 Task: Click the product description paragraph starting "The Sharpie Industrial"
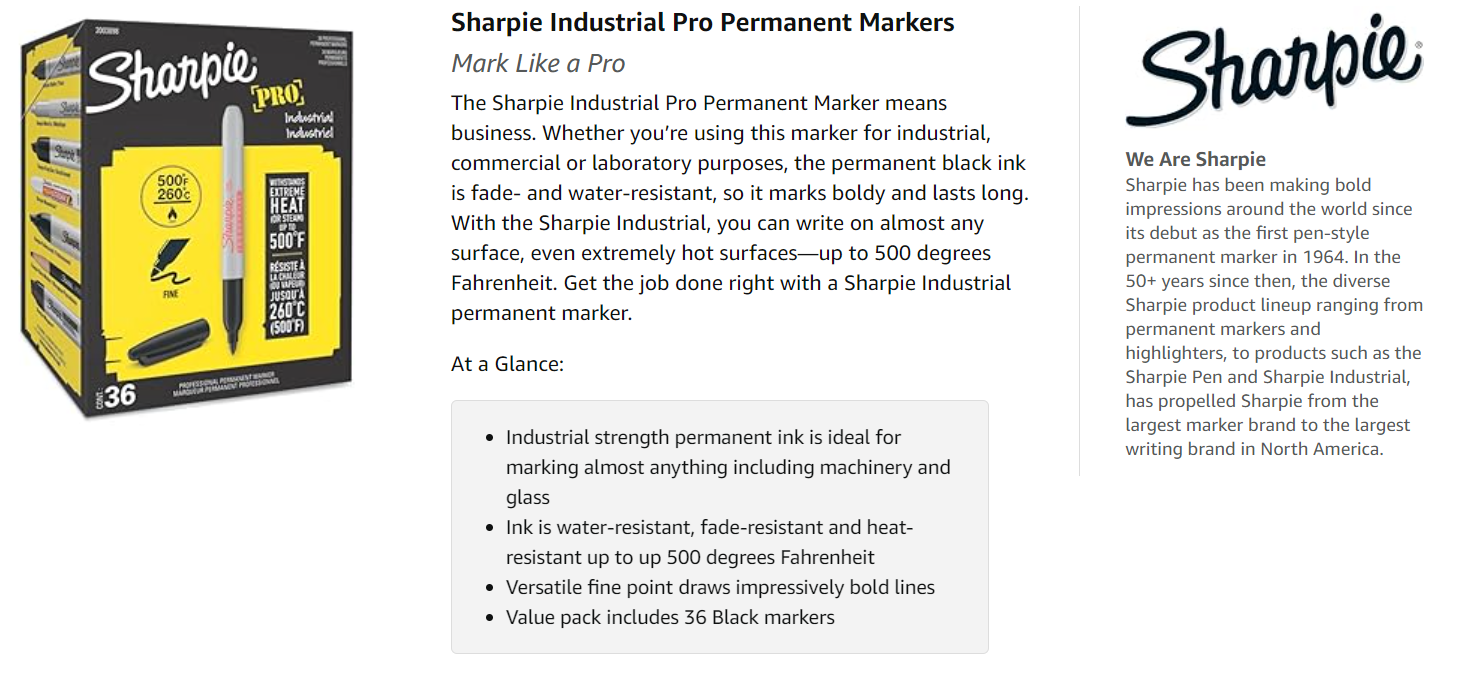740,208
